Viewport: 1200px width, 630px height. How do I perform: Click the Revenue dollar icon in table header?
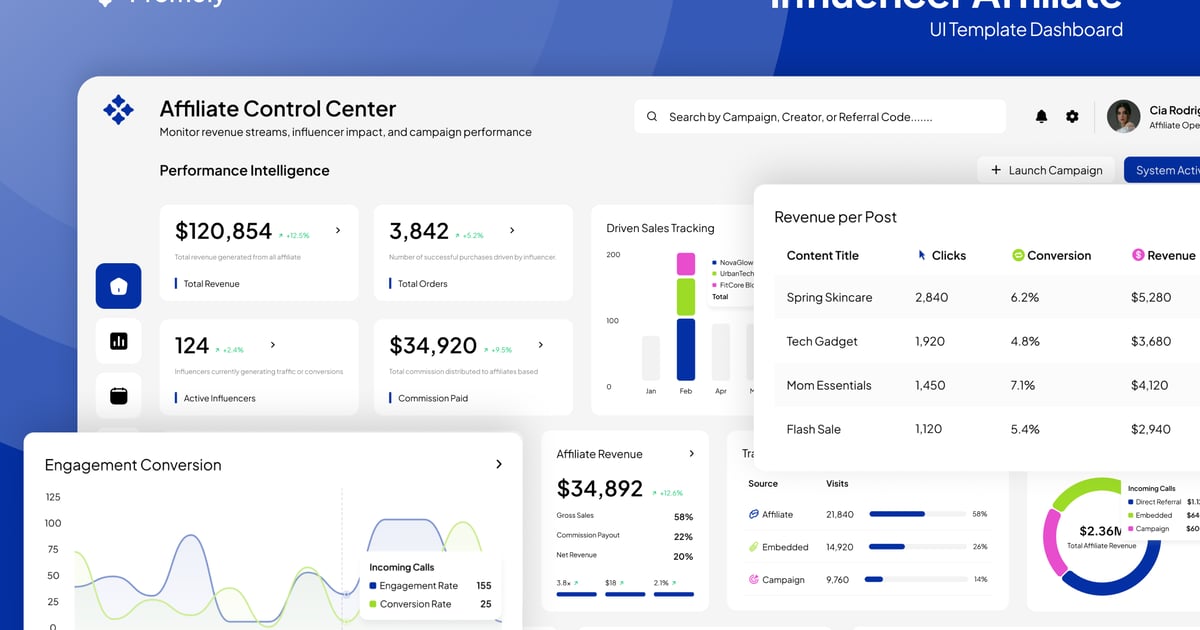(1137, 255)
